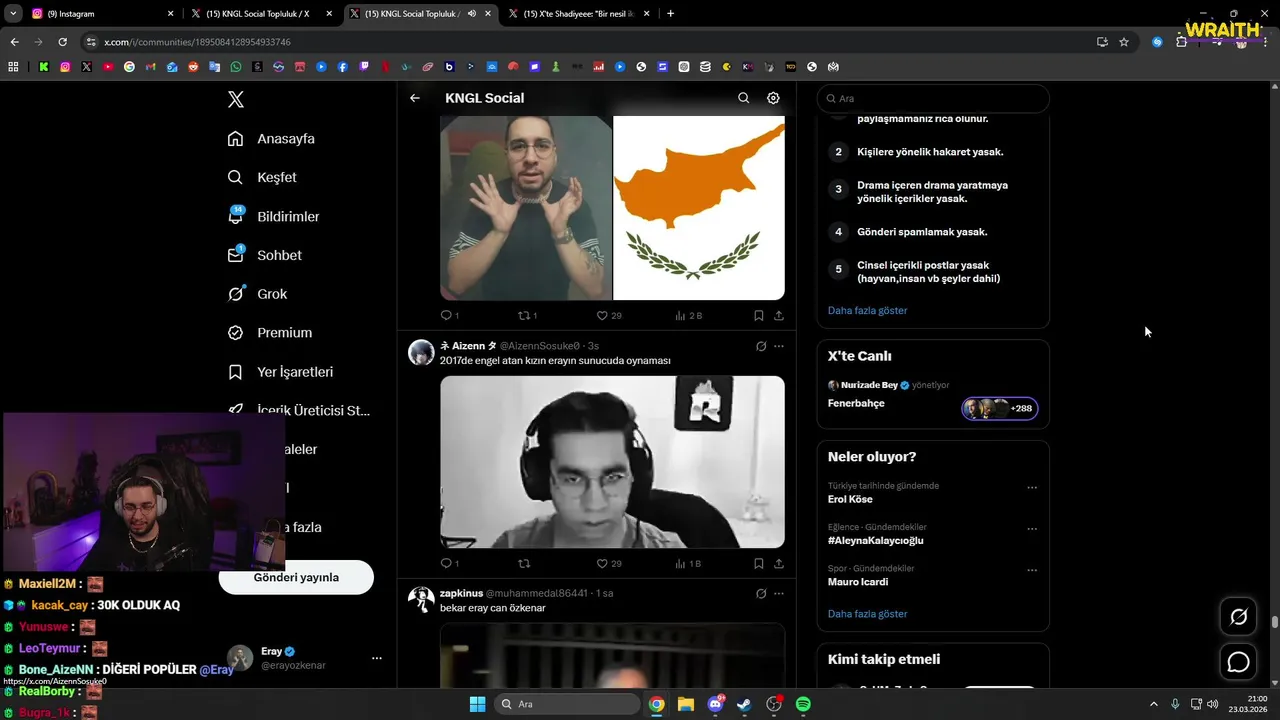
Task: Open Erol Köse trending topic
Action: click(850, 499)
